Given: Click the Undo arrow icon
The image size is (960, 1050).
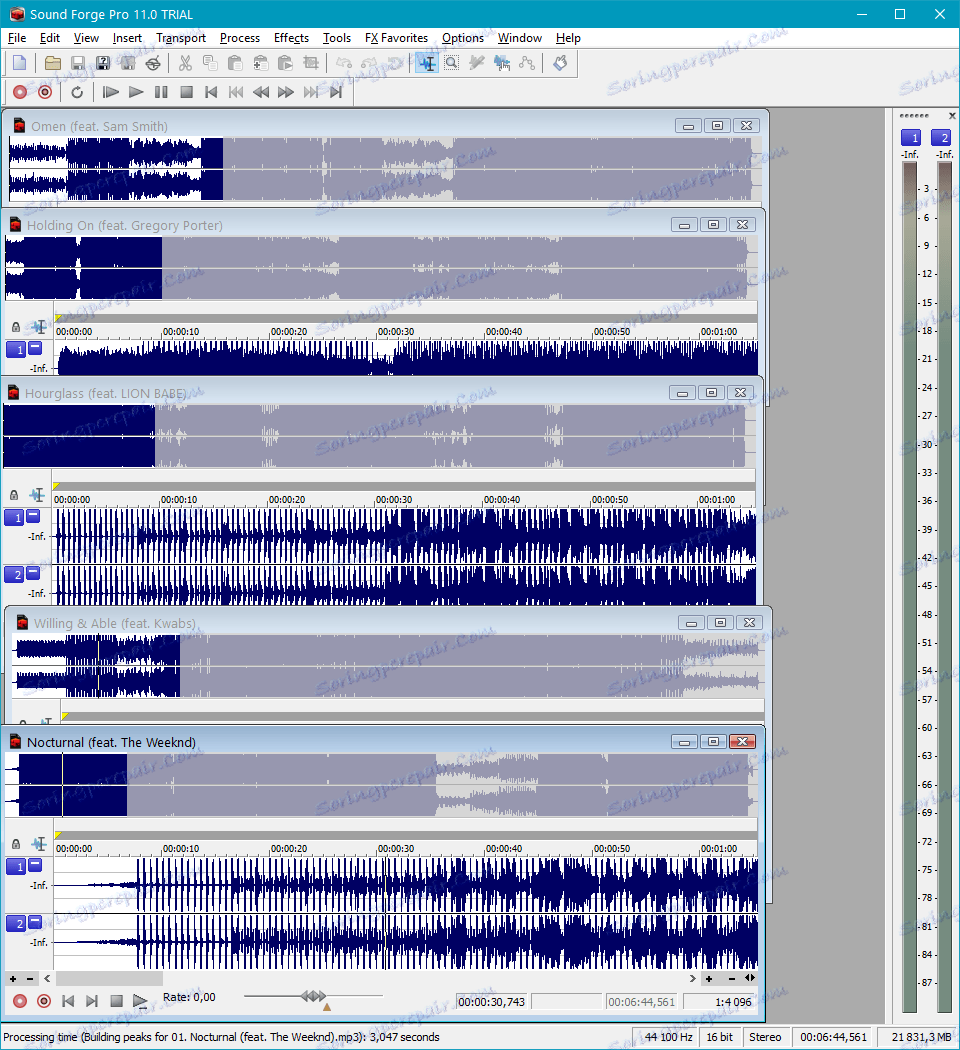Looking at the screenshot, I should [343, 63].
